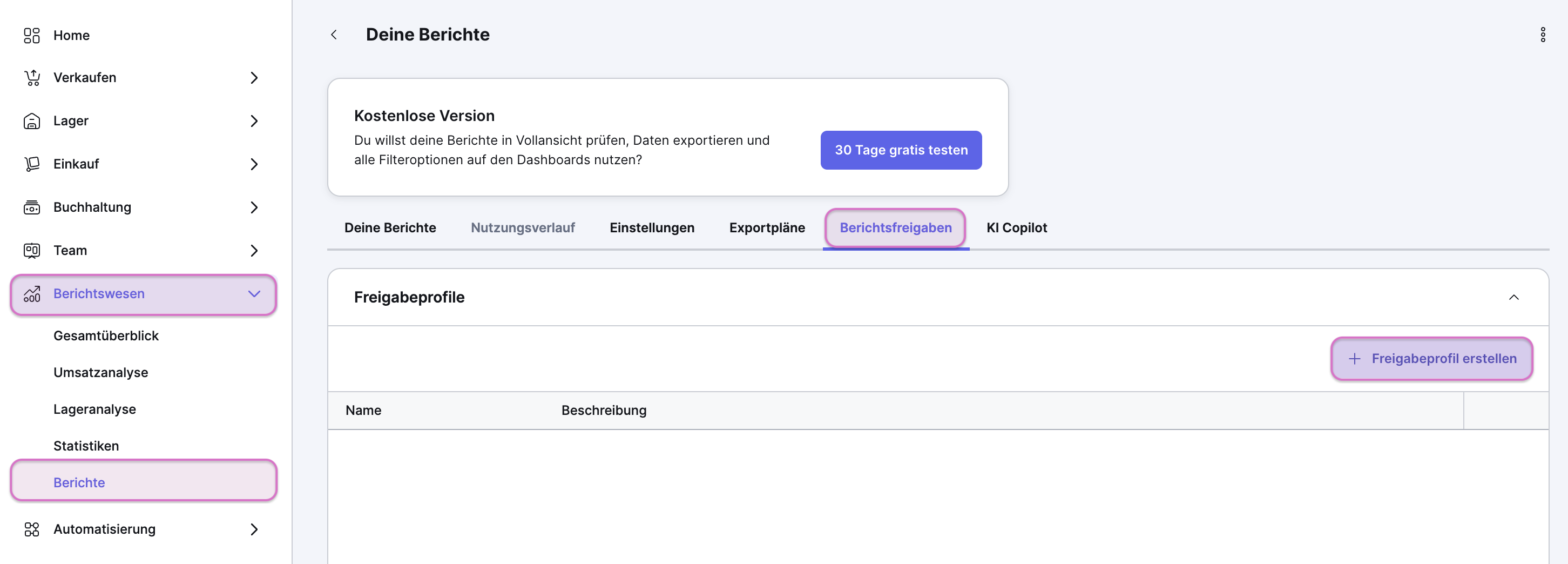Switch to the Exportpläne tab
Screen dimensions: 1568x564
point(766,228)
